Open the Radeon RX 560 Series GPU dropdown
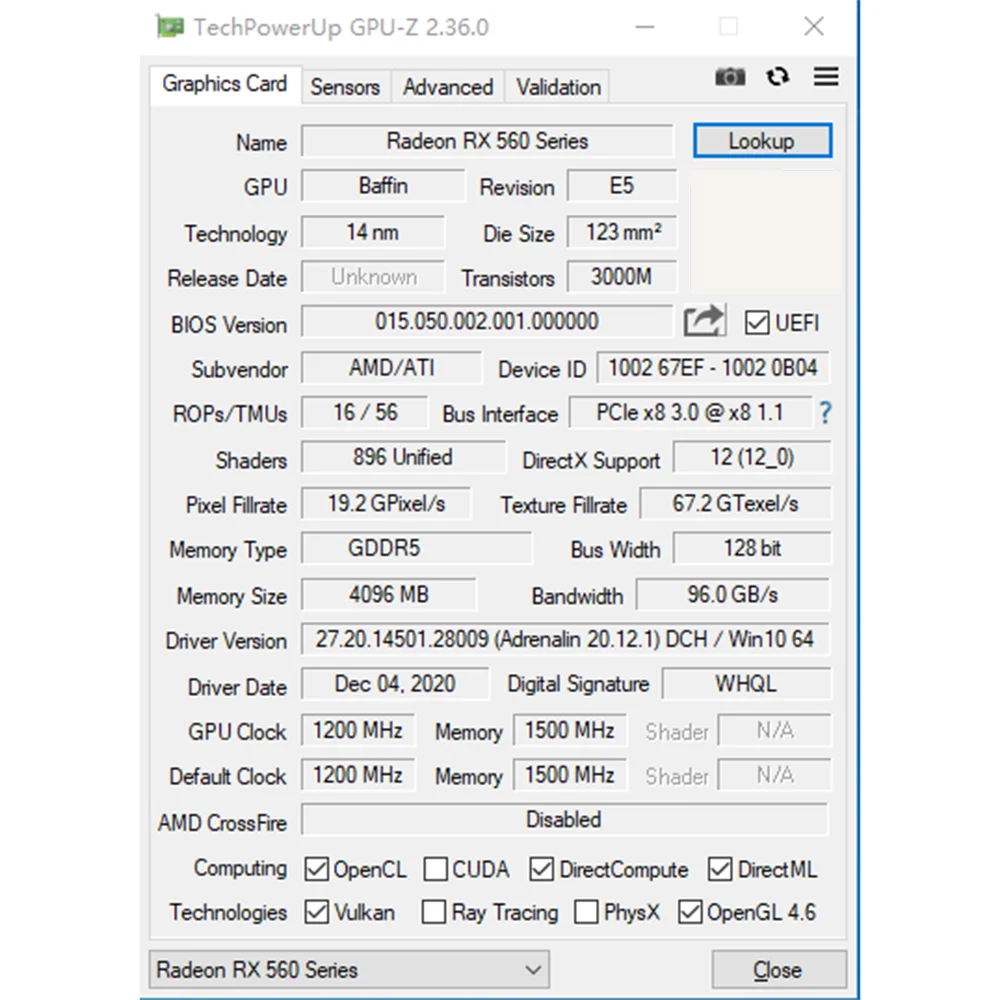This screenshot has height=1000, width=1000. (349, 969)
